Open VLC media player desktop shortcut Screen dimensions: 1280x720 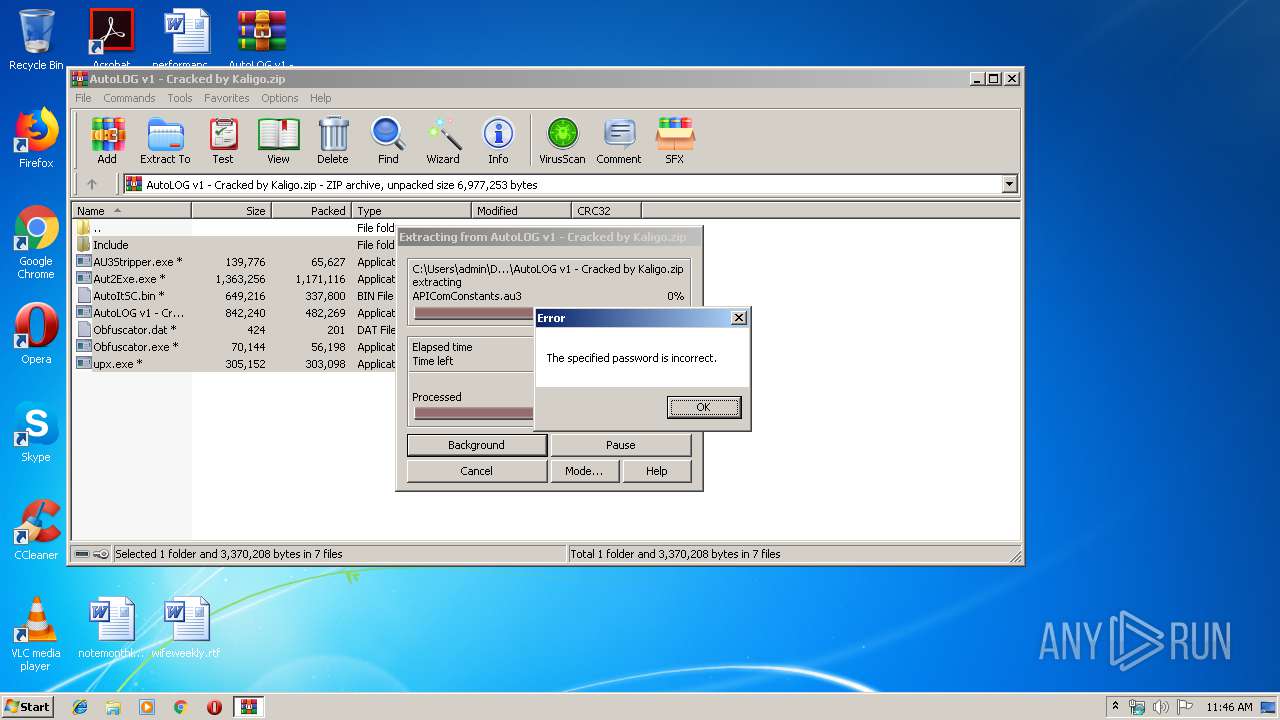36,635
